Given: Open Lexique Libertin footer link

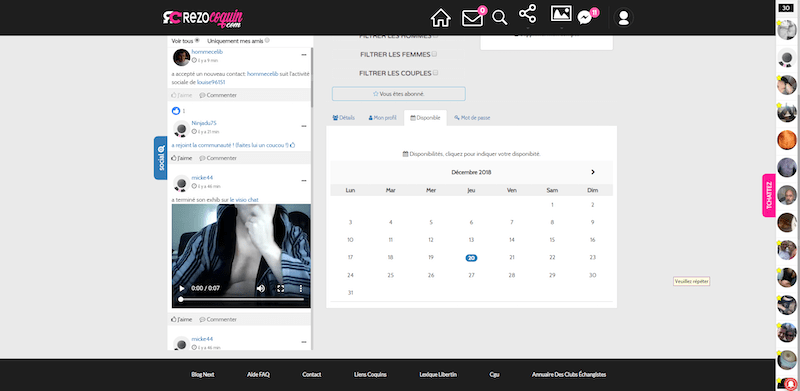Looking at the screenshot, I should coord(438,375).
